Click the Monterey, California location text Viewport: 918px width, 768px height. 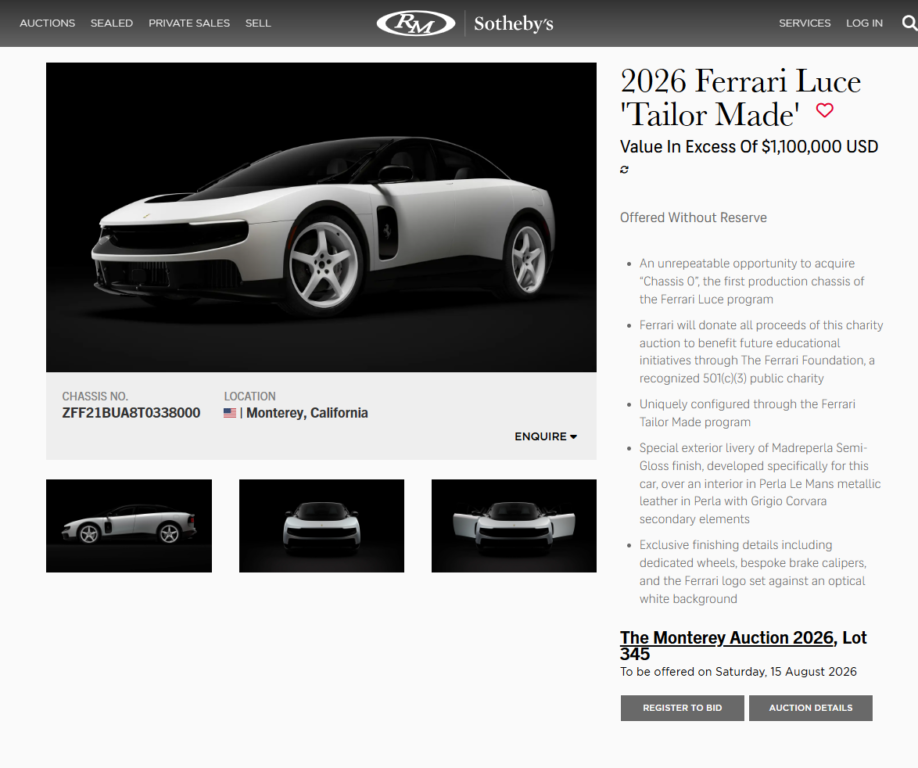tap(307, 413)
